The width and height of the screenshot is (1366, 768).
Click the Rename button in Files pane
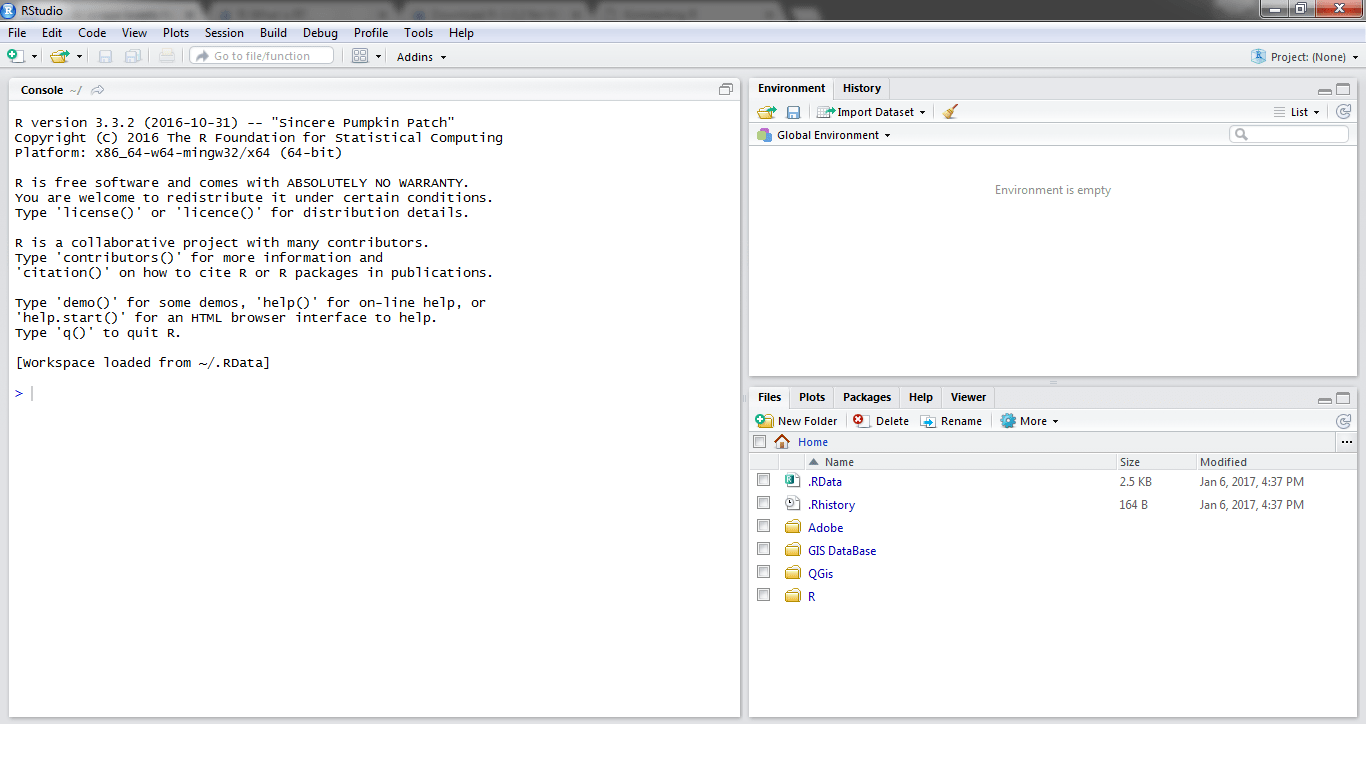pos(951,421)
